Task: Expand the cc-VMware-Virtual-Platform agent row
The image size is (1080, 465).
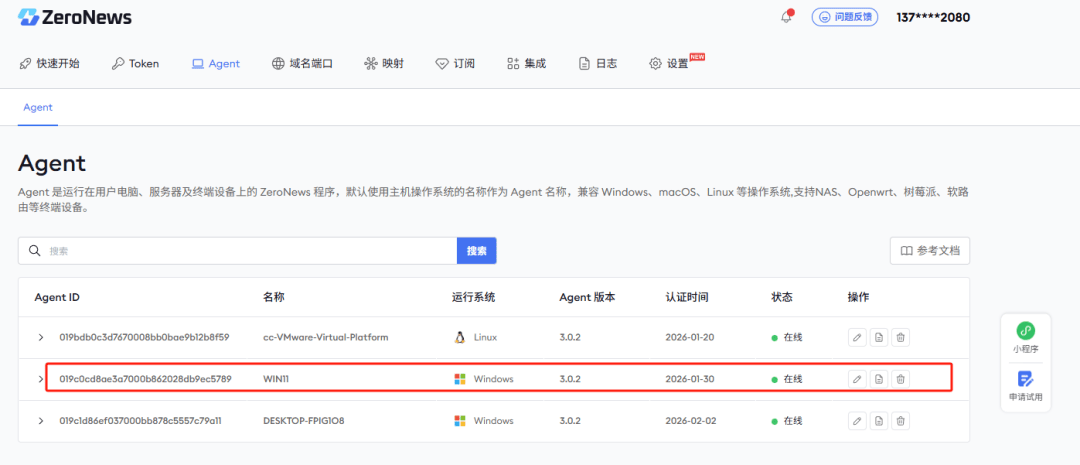Action: click(x=41, y=337)
